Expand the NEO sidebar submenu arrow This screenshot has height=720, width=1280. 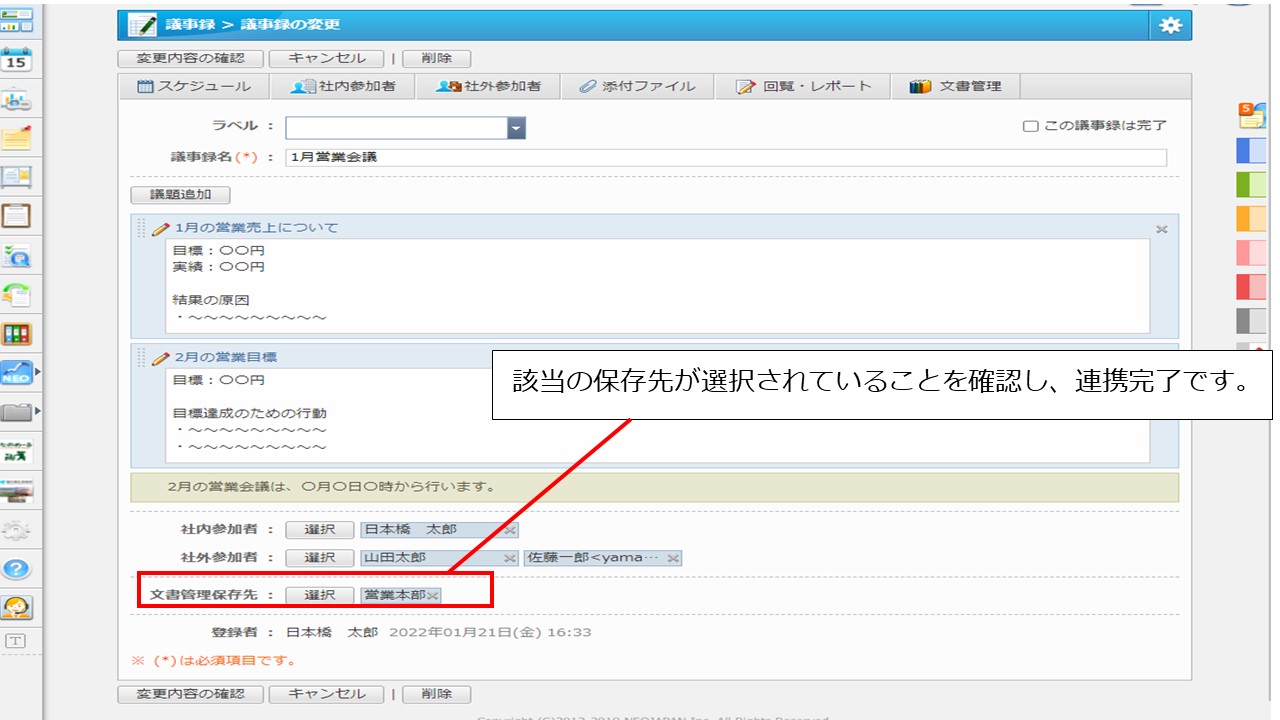(x=38, y=372)
